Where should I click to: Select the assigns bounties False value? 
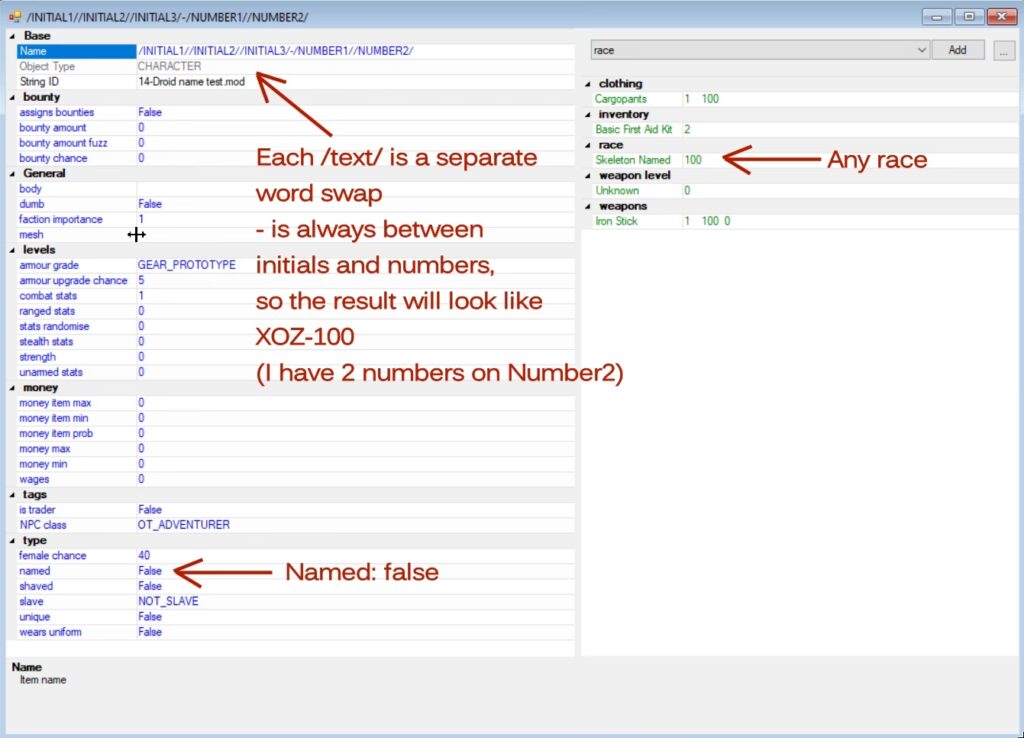[355, 112]
